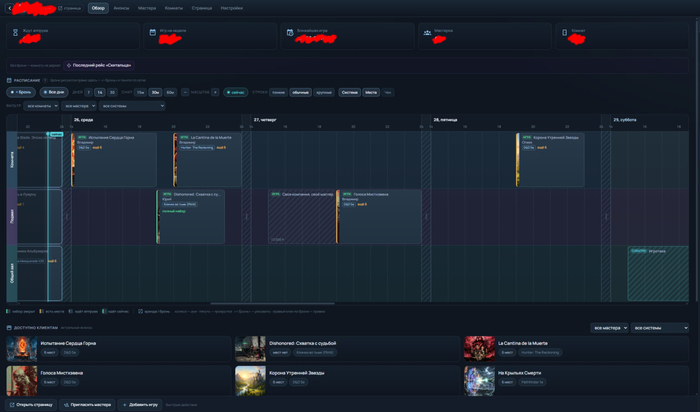Click the icon on 'Открыть страницу' button
Image resolution: width=700 pixels, height=412 pixels.
tap(12, 405)
